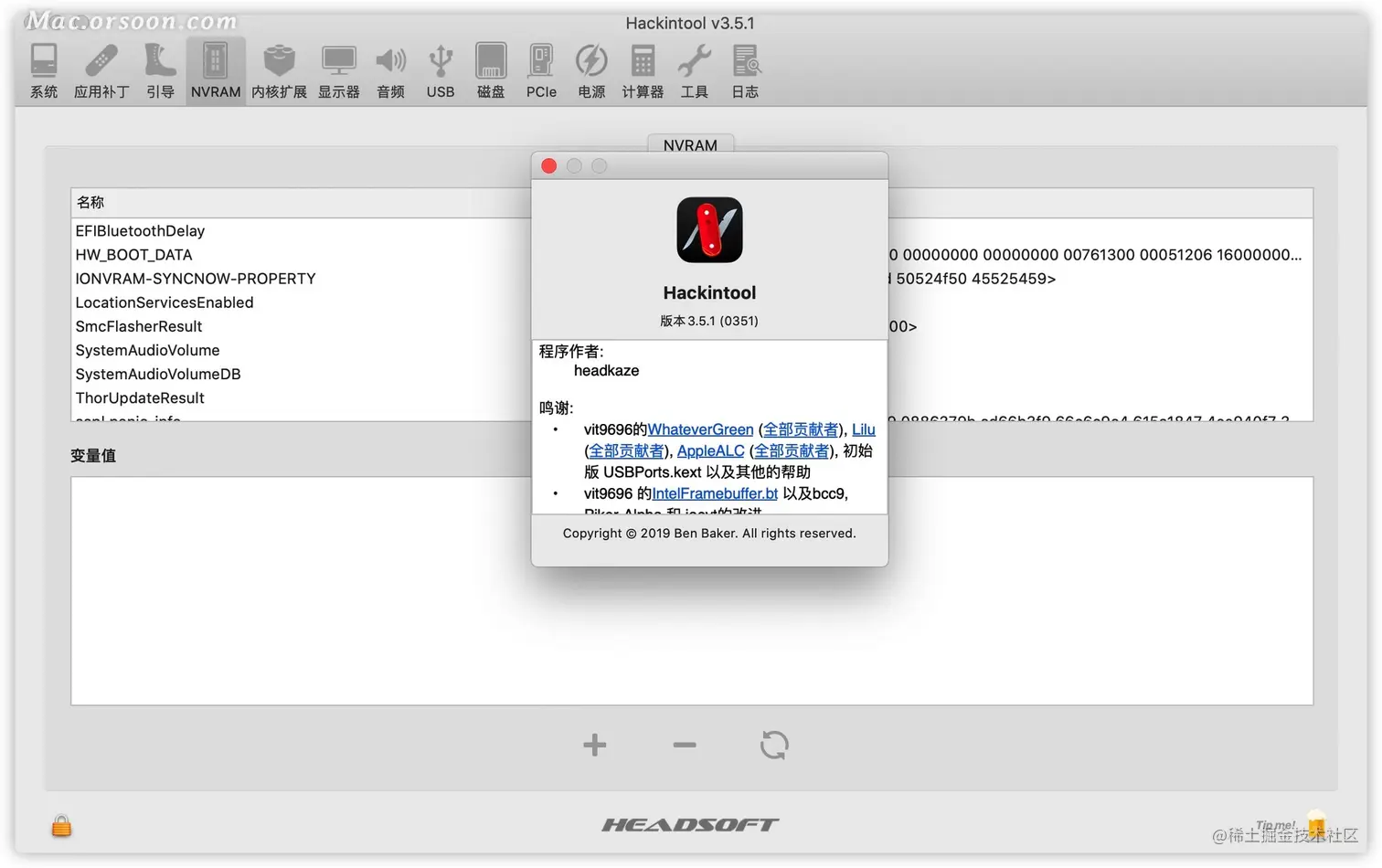Image resolution: width=1382 pixels, height=868 pixels.
Task: Select the SmcFlasherResult row
Action: [x=302, y=326]
